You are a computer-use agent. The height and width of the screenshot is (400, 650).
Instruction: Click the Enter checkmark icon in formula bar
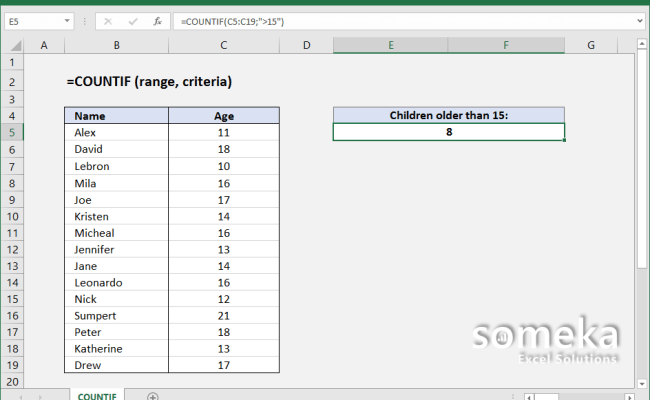(133, 21)
